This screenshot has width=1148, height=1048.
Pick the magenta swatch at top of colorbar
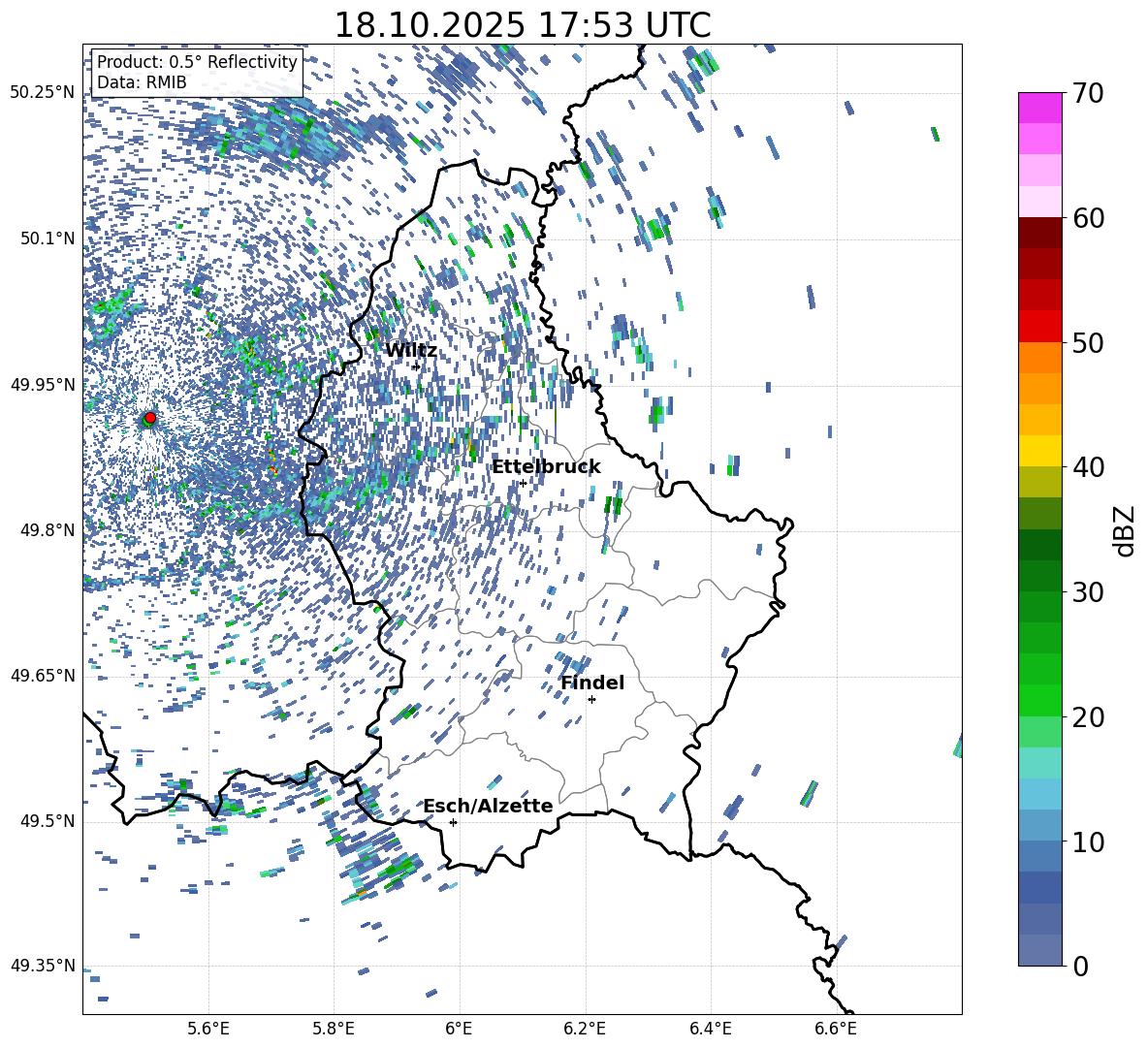[x=1040, y=108]
